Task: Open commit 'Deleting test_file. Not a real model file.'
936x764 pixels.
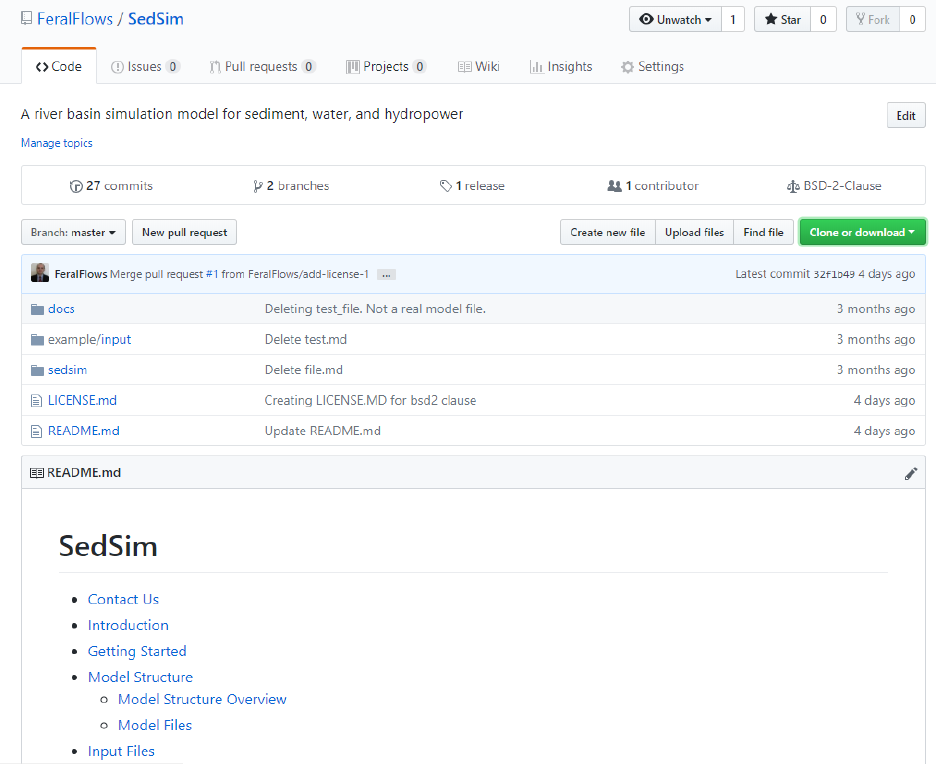Action: point(375,309)
